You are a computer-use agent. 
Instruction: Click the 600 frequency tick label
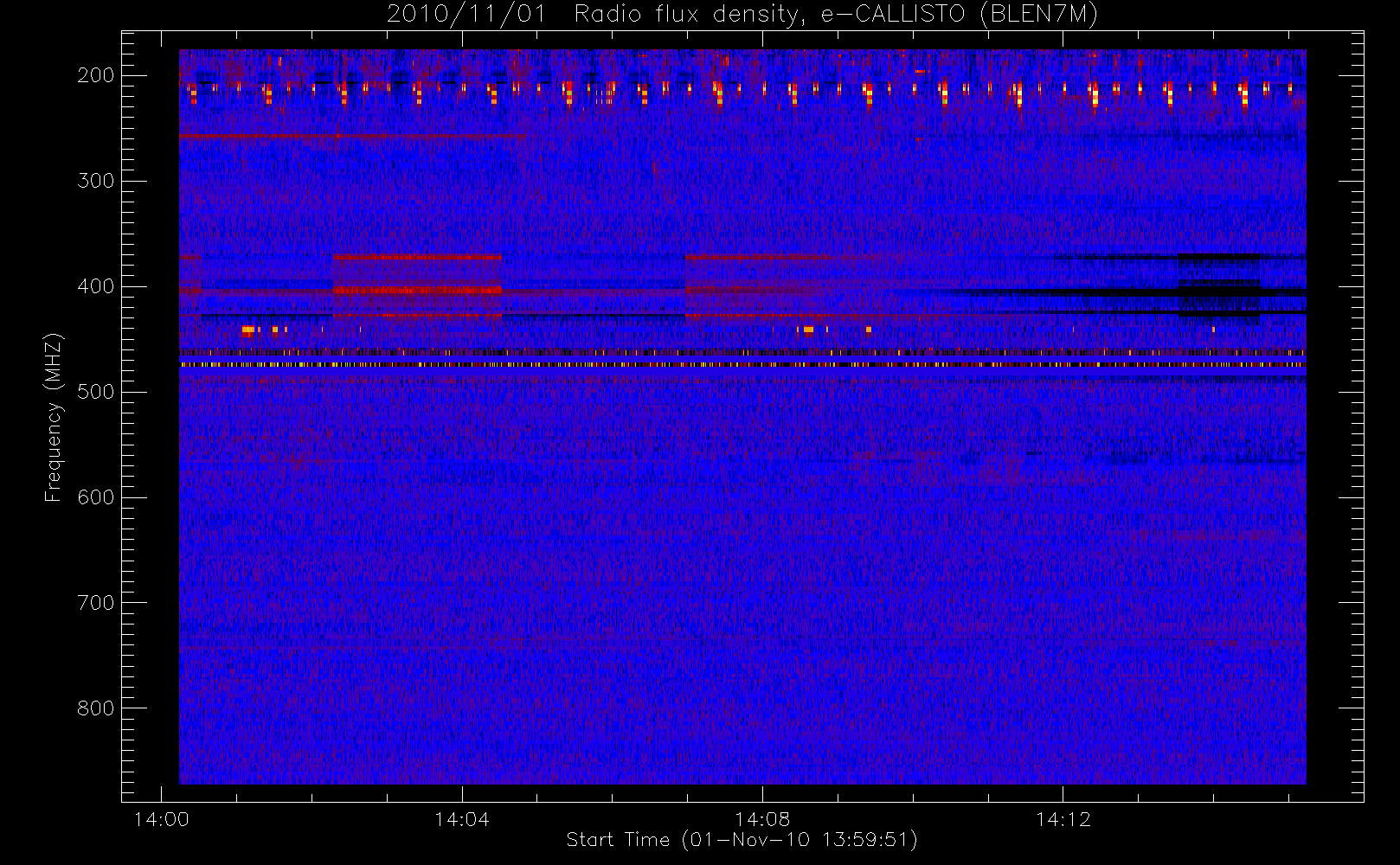[95, 497]
